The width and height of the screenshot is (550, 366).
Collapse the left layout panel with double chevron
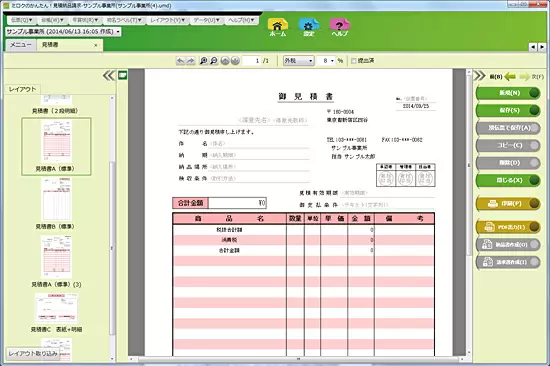pyautogui.click(x=109, y=75)
